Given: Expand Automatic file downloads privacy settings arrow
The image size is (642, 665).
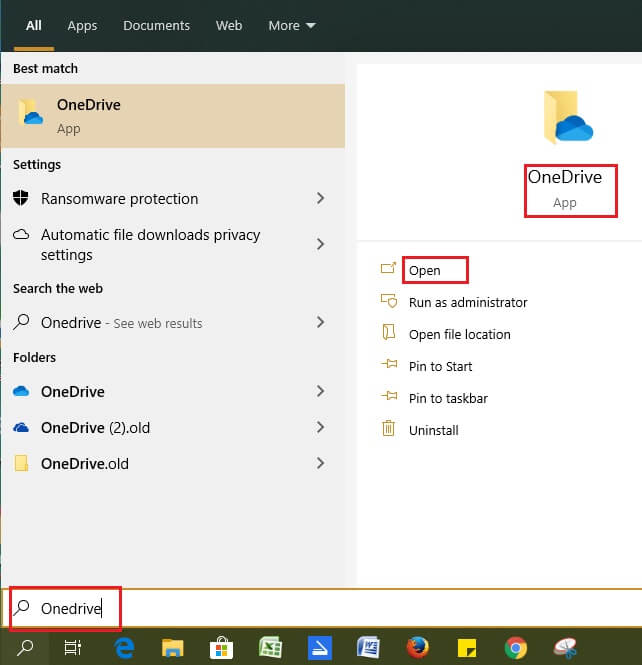Looking at the screenshot, I should (321, 244).
